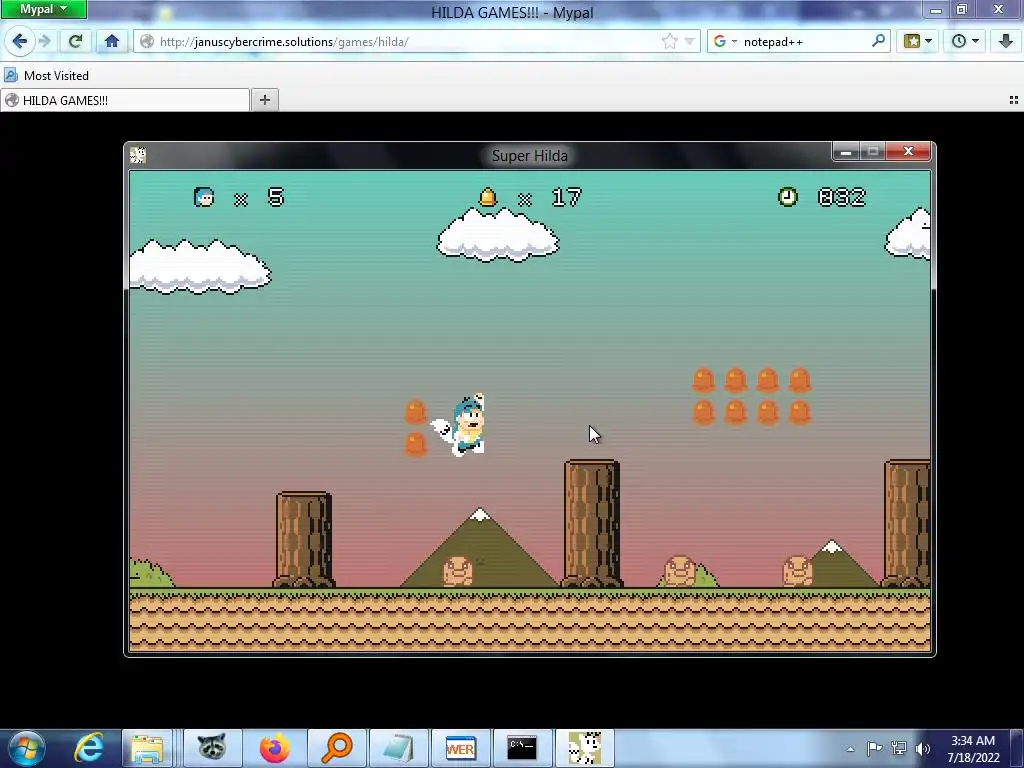This screenshot has height=768, width=1024.
Task: Click the site identity globe in address bar
Action: [x=147, y=42]
